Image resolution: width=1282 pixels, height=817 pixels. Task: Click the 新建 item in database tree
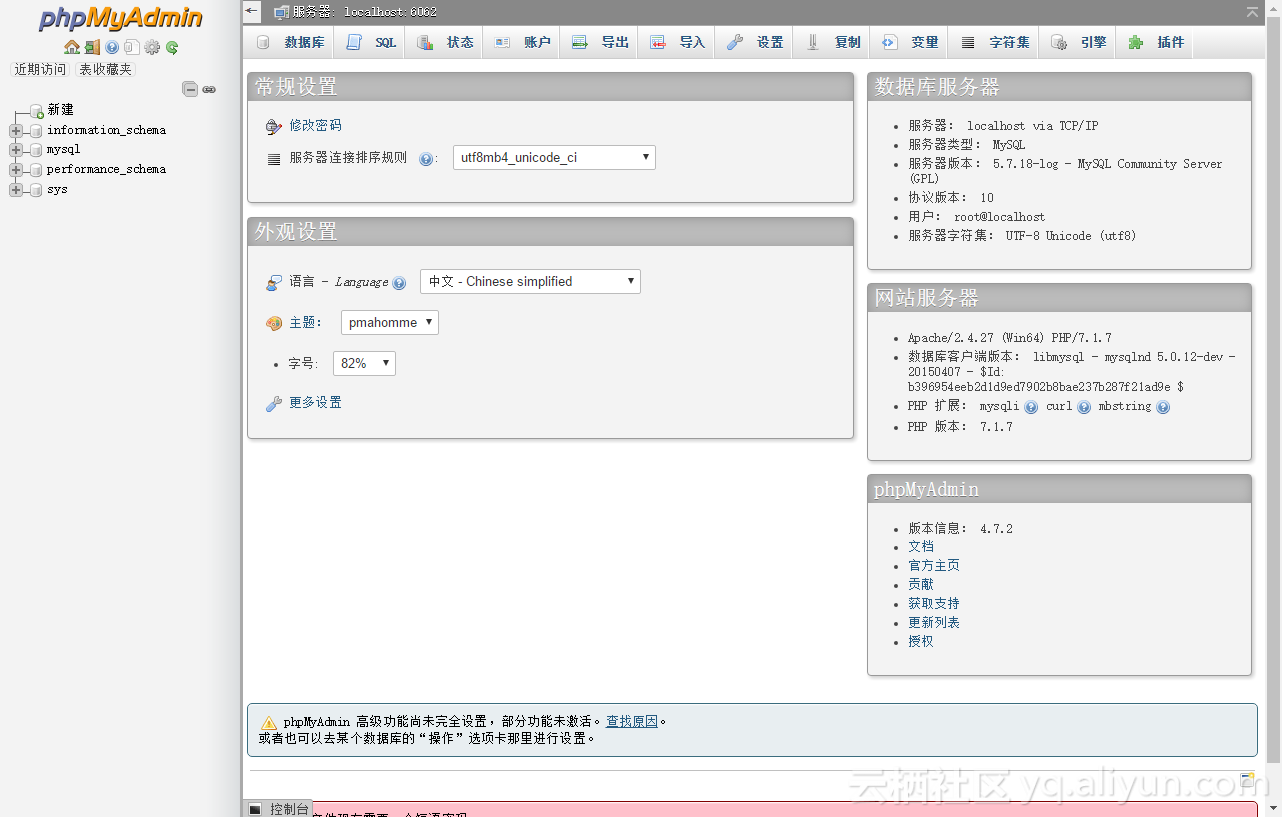pyautogui.click(x=60, y=110)
